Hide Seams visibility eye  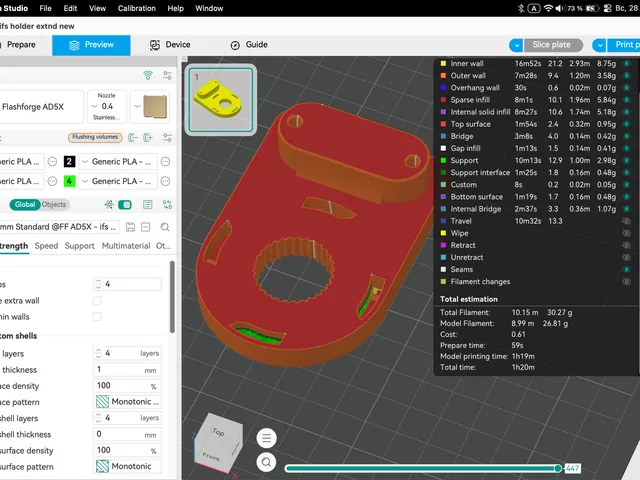pyautogui.click(x=627, y=269)
